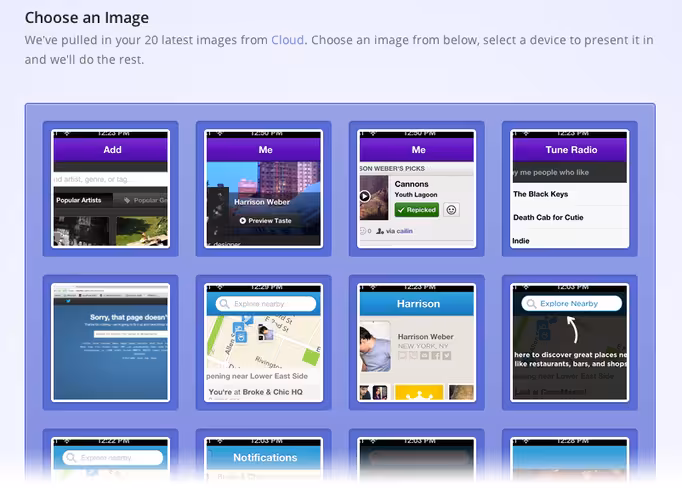This screenshot has width=682, height=488.
Task: Choose the dark 'Explore Nearby' tutorial thumbnail
Action: 570,342
